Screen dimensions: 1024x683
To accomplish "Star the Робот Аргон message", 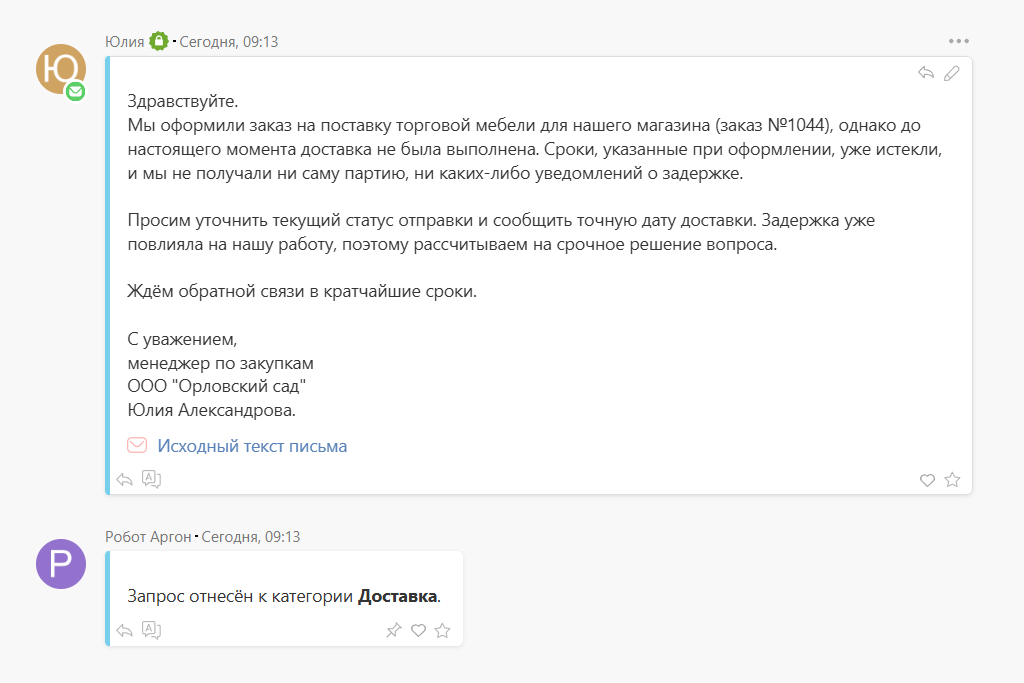I will 443,630.
